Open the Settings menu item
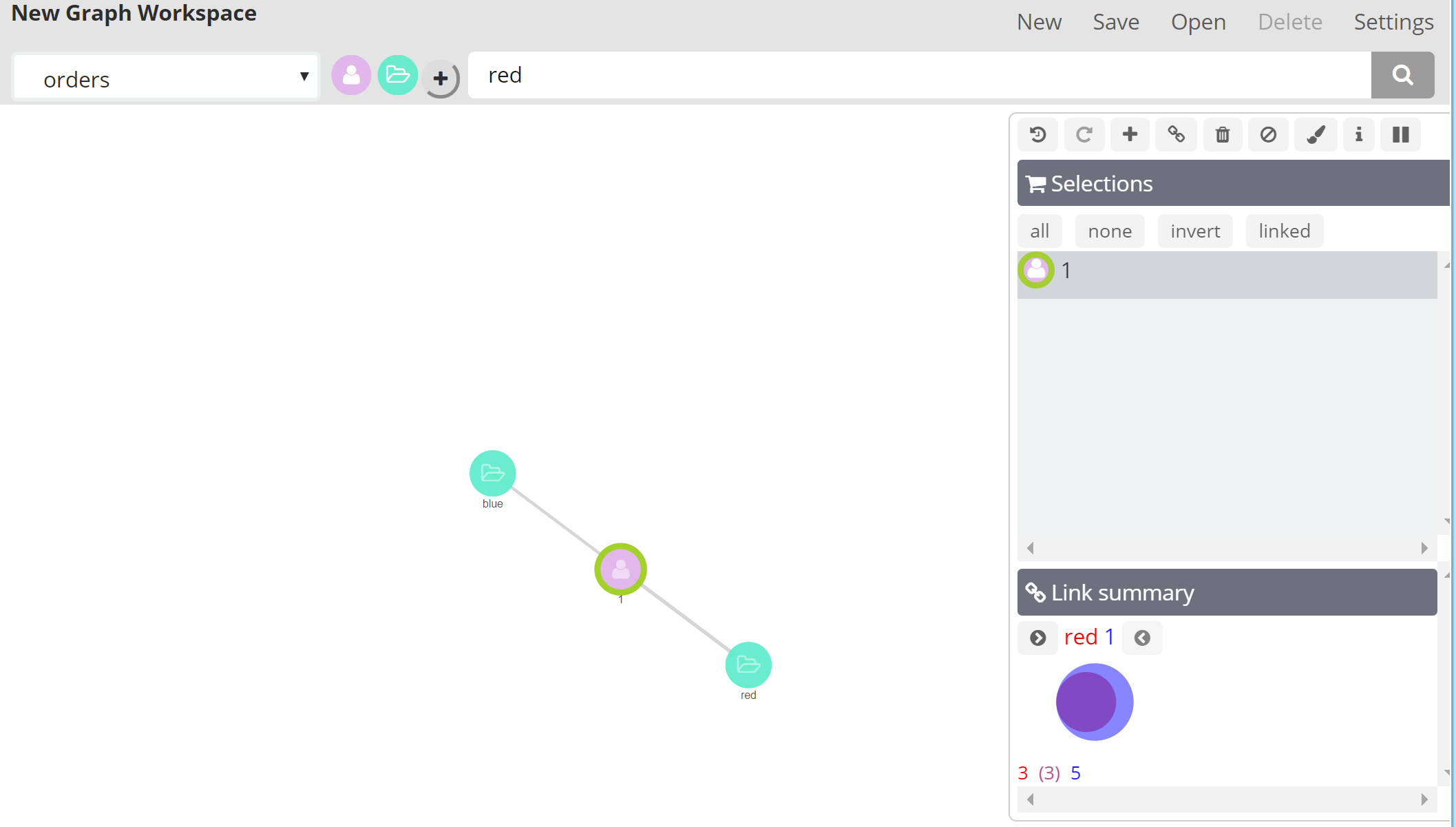Viewport: 1456px width, 827px height. click(x=1393, y=22)
